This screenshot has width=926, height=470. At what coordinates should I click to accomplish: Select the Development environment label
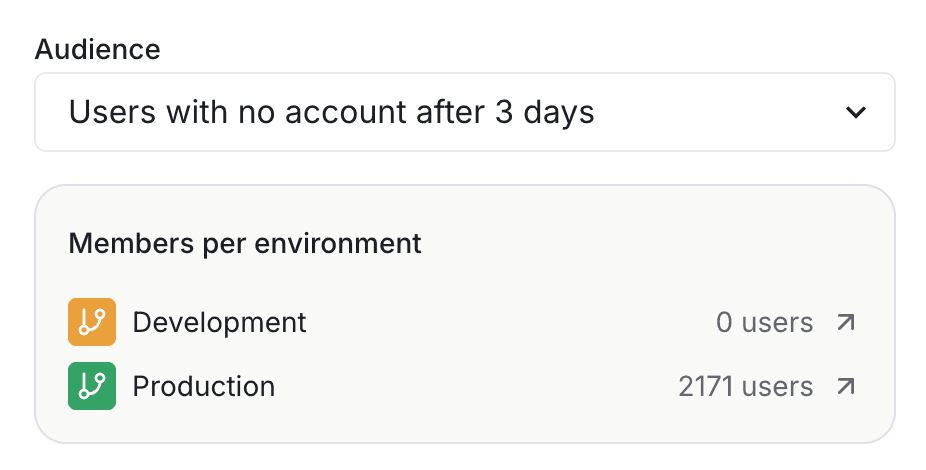(219, 323)
